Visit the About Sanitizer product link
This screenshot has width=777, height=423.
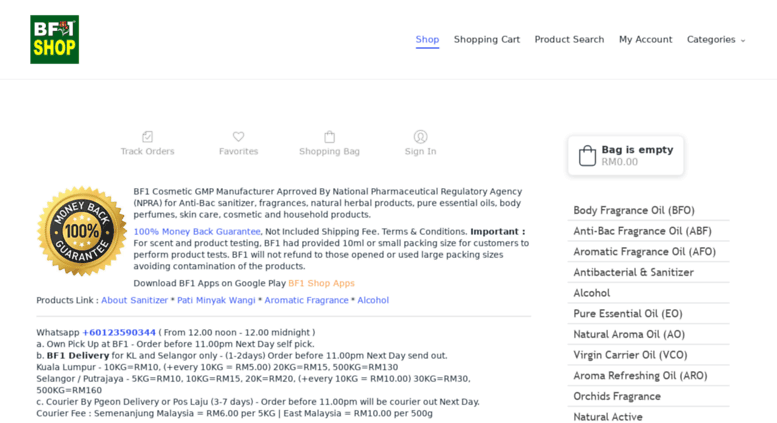pyautogui.click(x=134, y=300)
